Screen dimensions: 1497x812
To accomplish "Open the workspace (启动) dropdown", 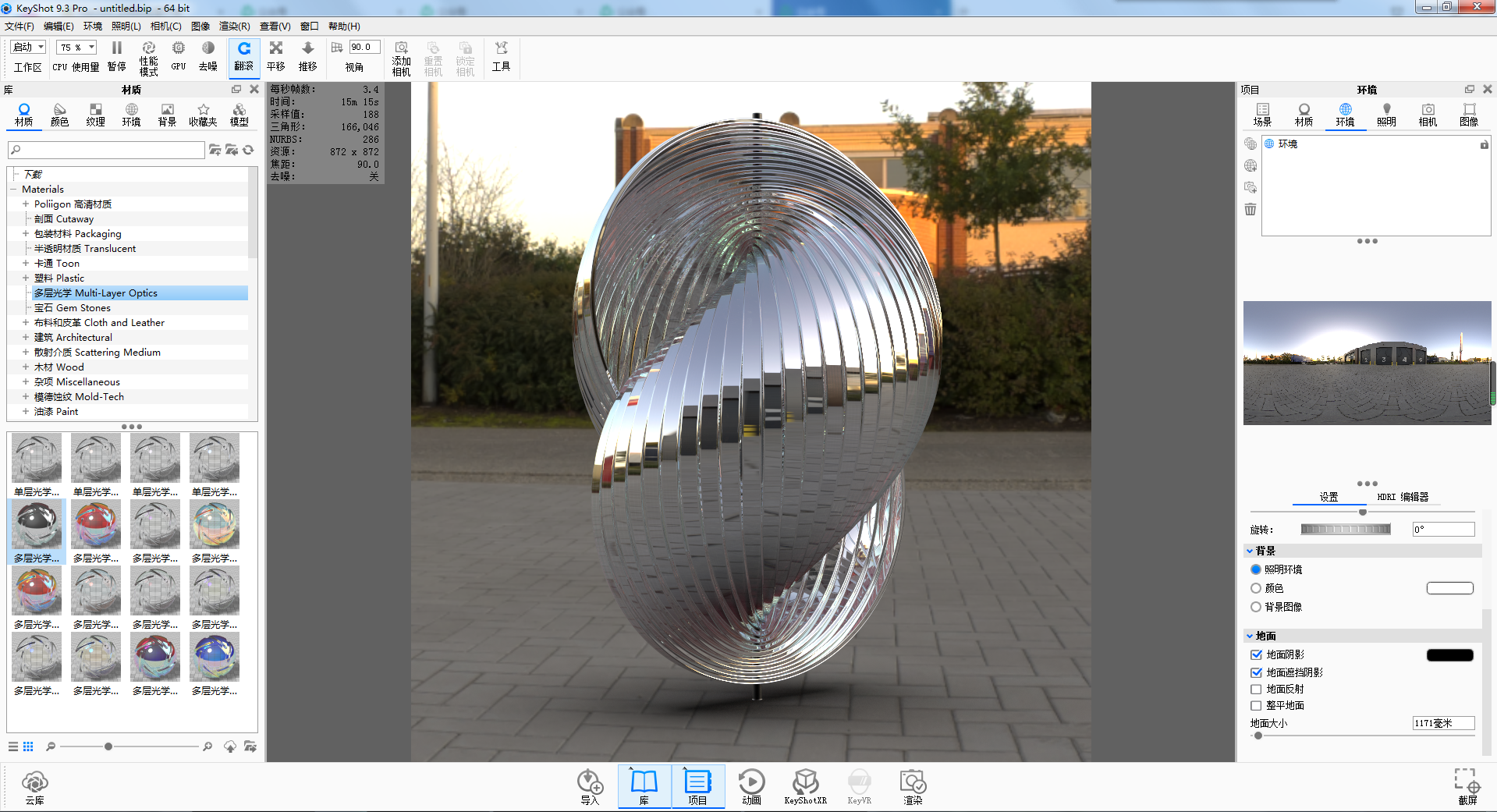I will coord(29,48).
